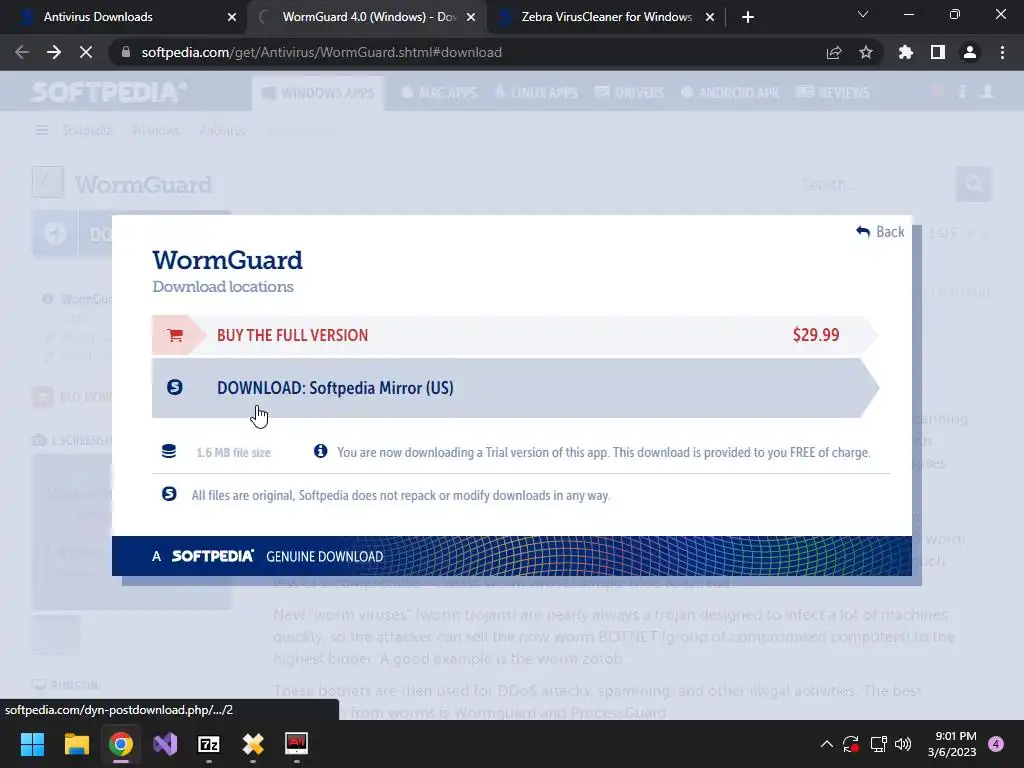1024x768 pixels.
Task: Open the Chrome three-dot menu
Action: coord(1002,52)
